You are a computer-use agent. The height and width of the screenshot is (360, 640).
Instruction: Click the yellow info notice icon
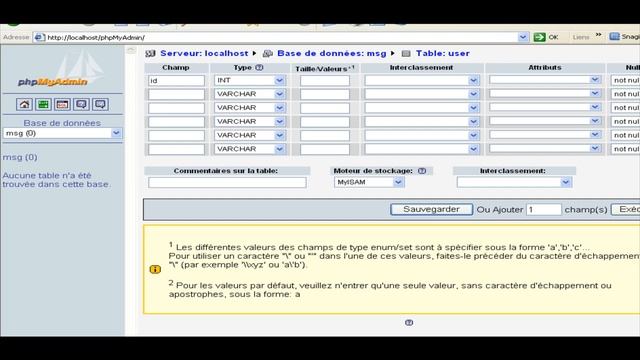click(155, 269)
